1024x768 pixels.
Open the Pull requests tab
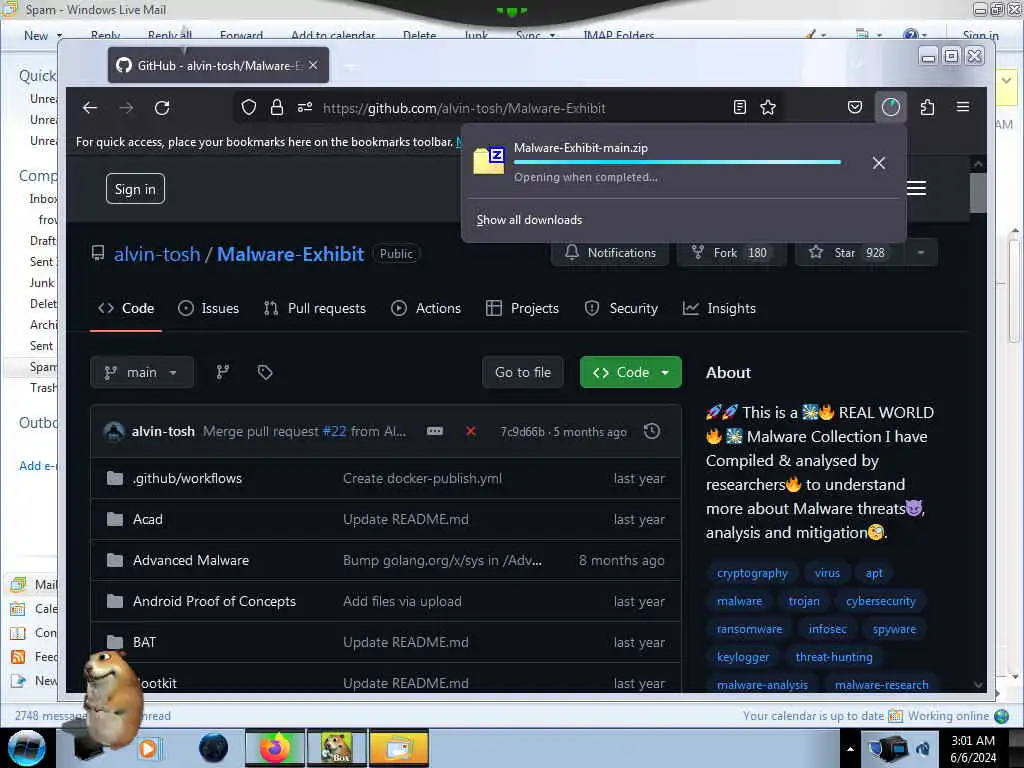pos(314,308)
